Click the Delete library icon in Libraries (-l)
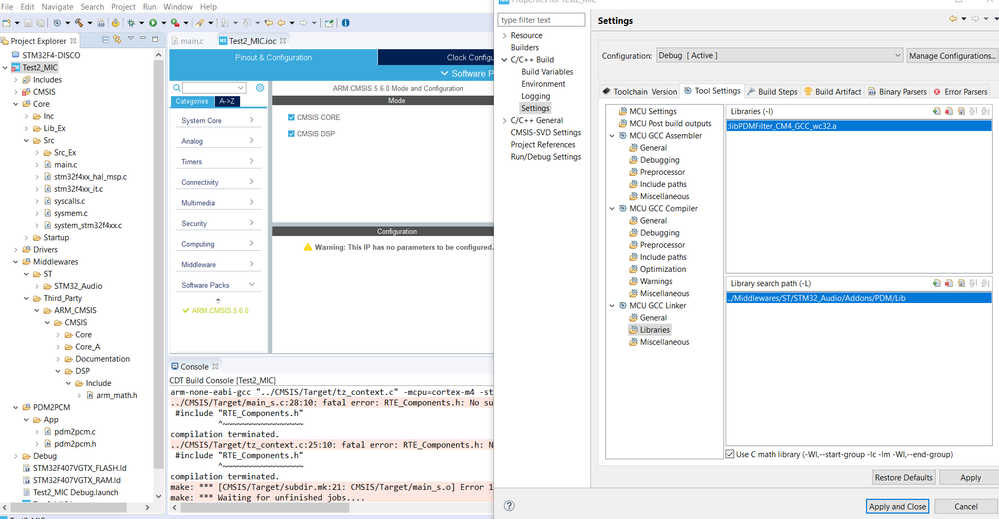 pos(949,111)
